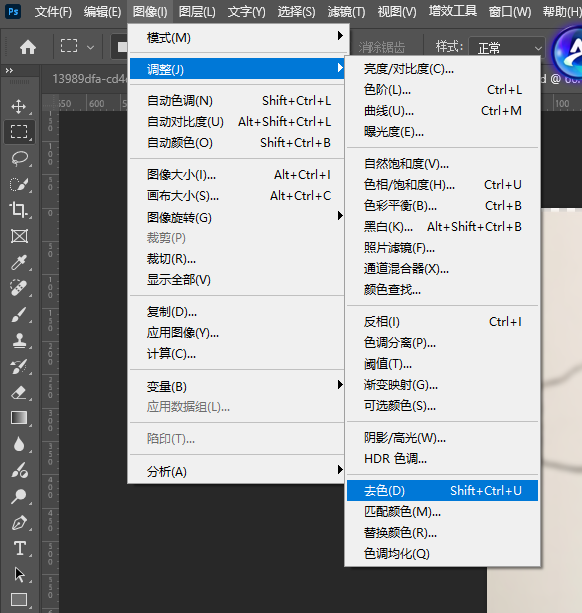
Task: Expand the 图像旋转(G) submenu
Action: point(239,217)
